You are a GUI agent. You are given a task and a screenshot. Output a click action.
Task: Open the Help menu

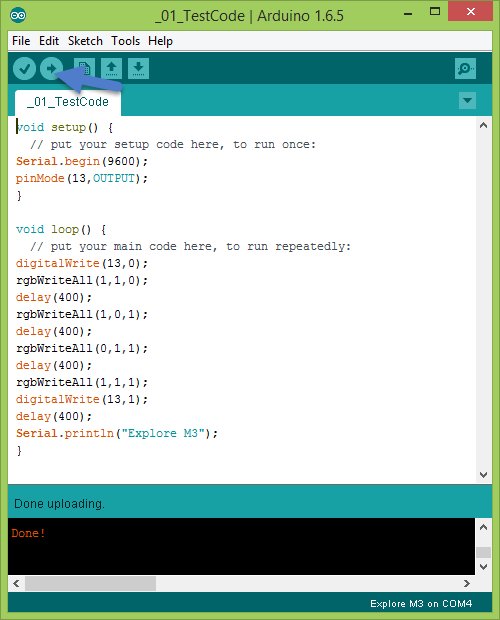[x=160, y=41]
